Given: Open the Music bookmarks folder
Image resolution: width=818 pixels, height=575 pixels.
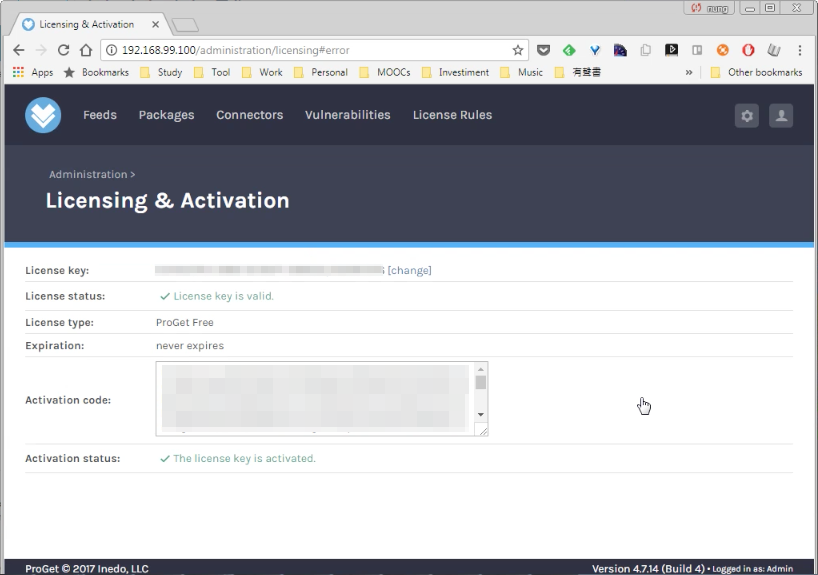Looking at the screenshot, I should (522, 72).
